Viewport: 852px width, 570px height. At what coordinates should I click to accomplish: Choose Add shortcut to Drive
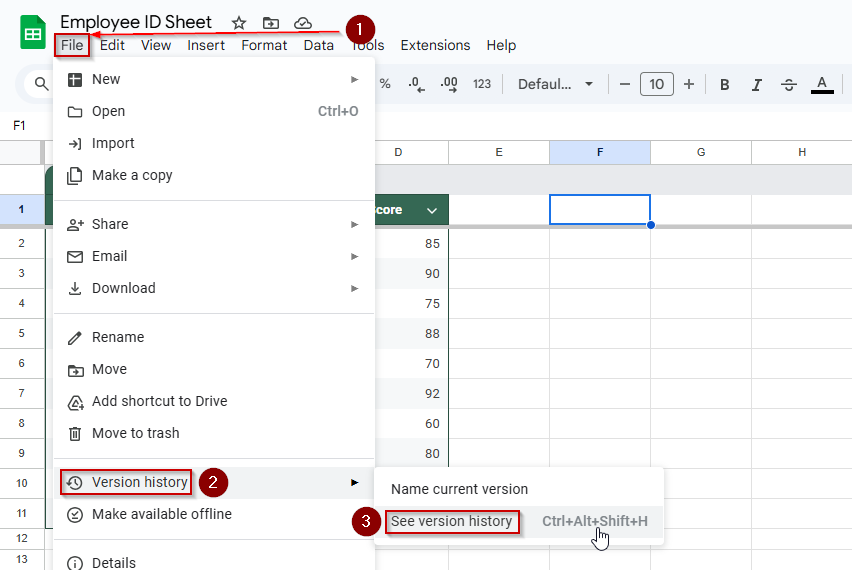214,402
